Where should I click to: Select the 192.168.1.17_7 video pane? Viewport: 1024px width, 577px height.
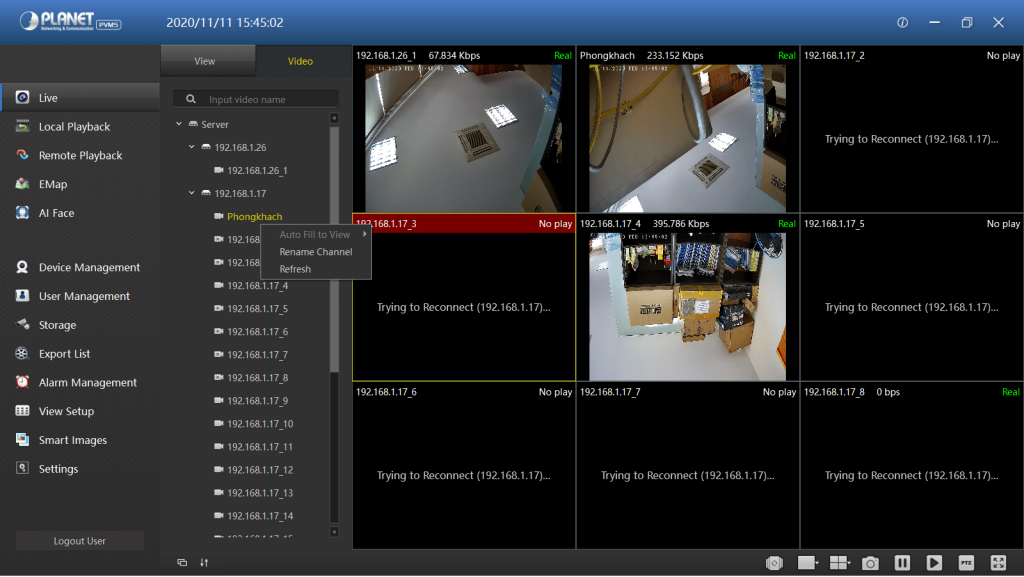click(688, 465)
